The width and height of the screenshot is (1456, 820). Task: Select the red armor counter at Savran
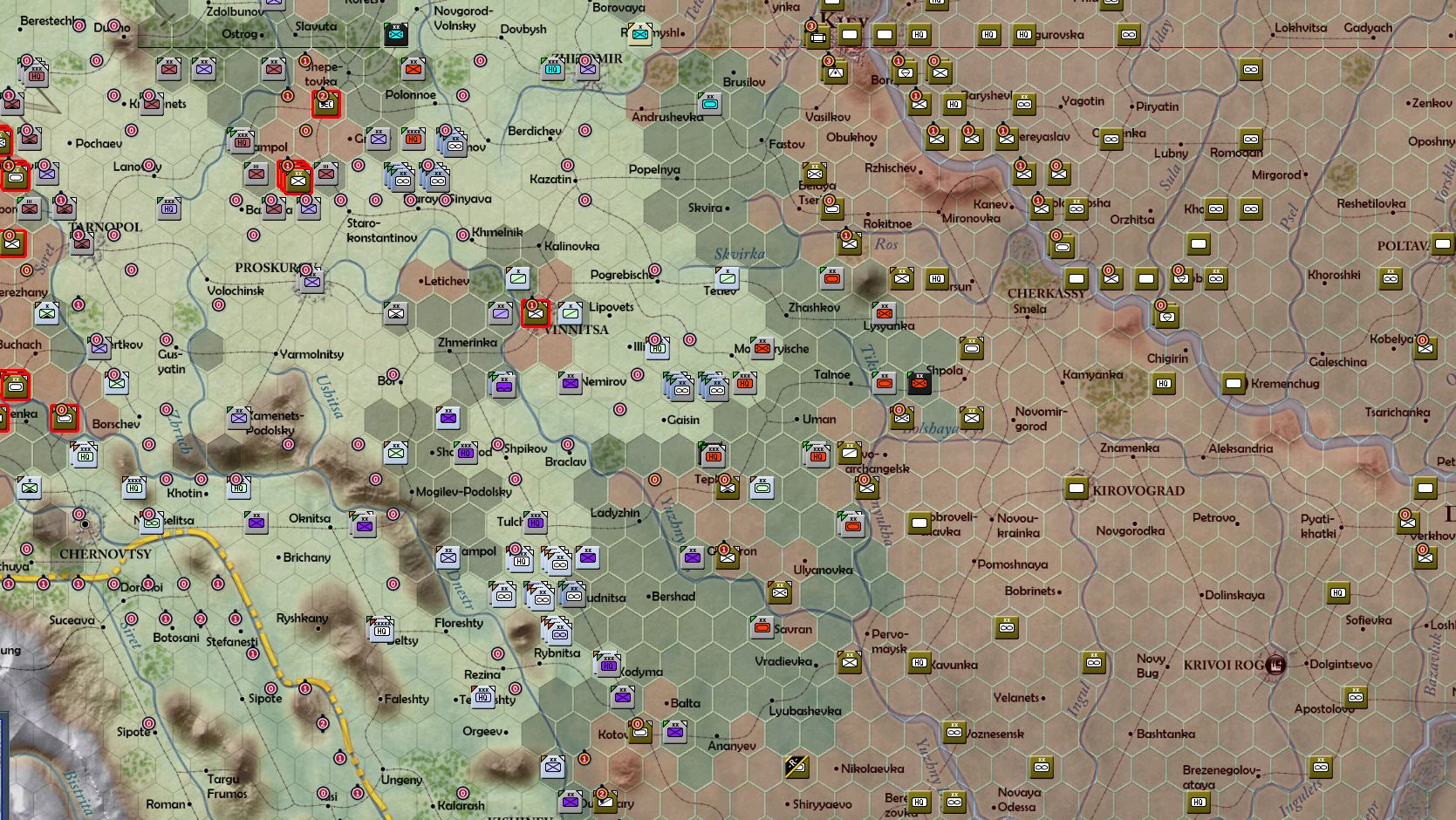pos(762,626)
